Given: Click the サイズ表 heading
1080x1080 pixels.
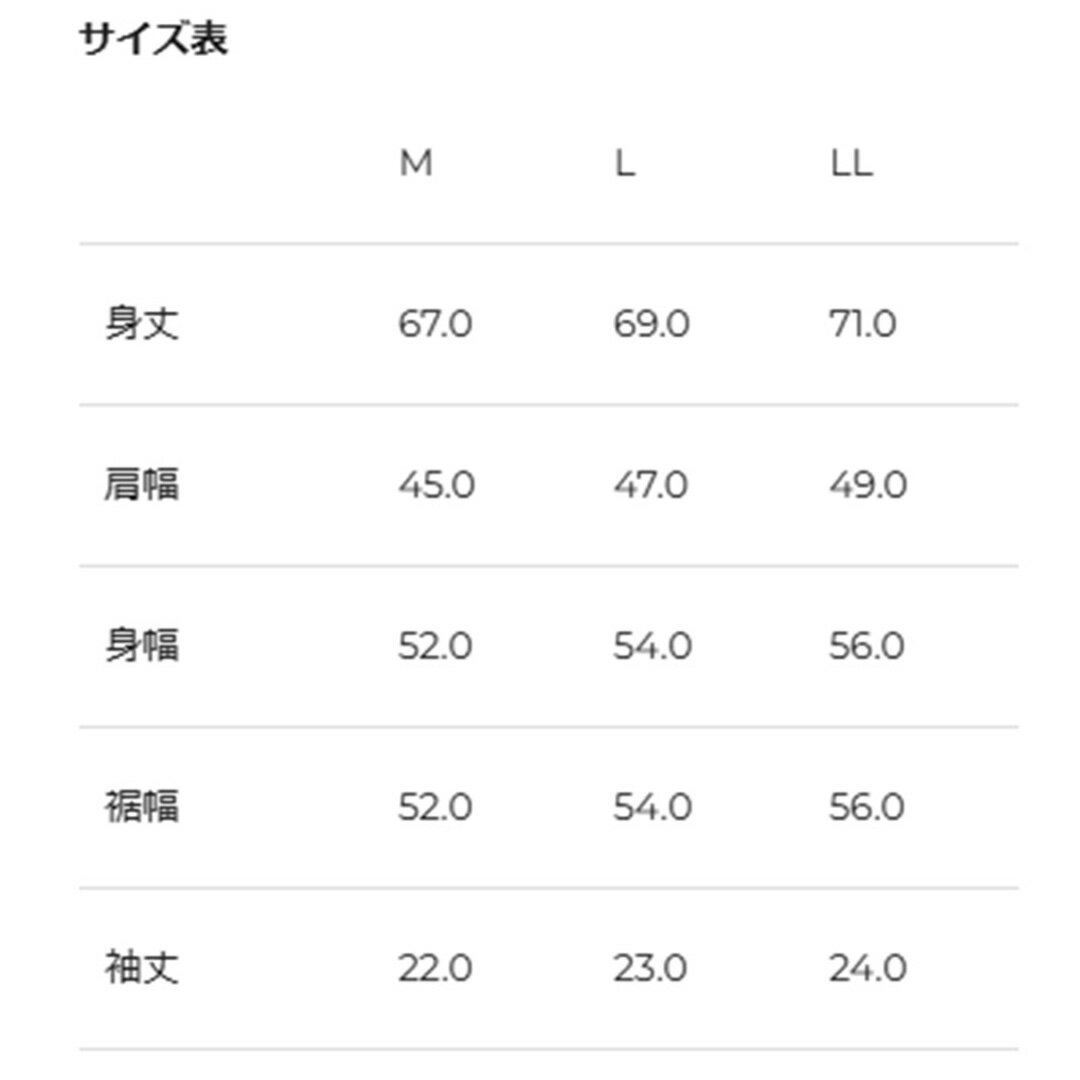Looking at the screenshot, I should click(154, 38).
